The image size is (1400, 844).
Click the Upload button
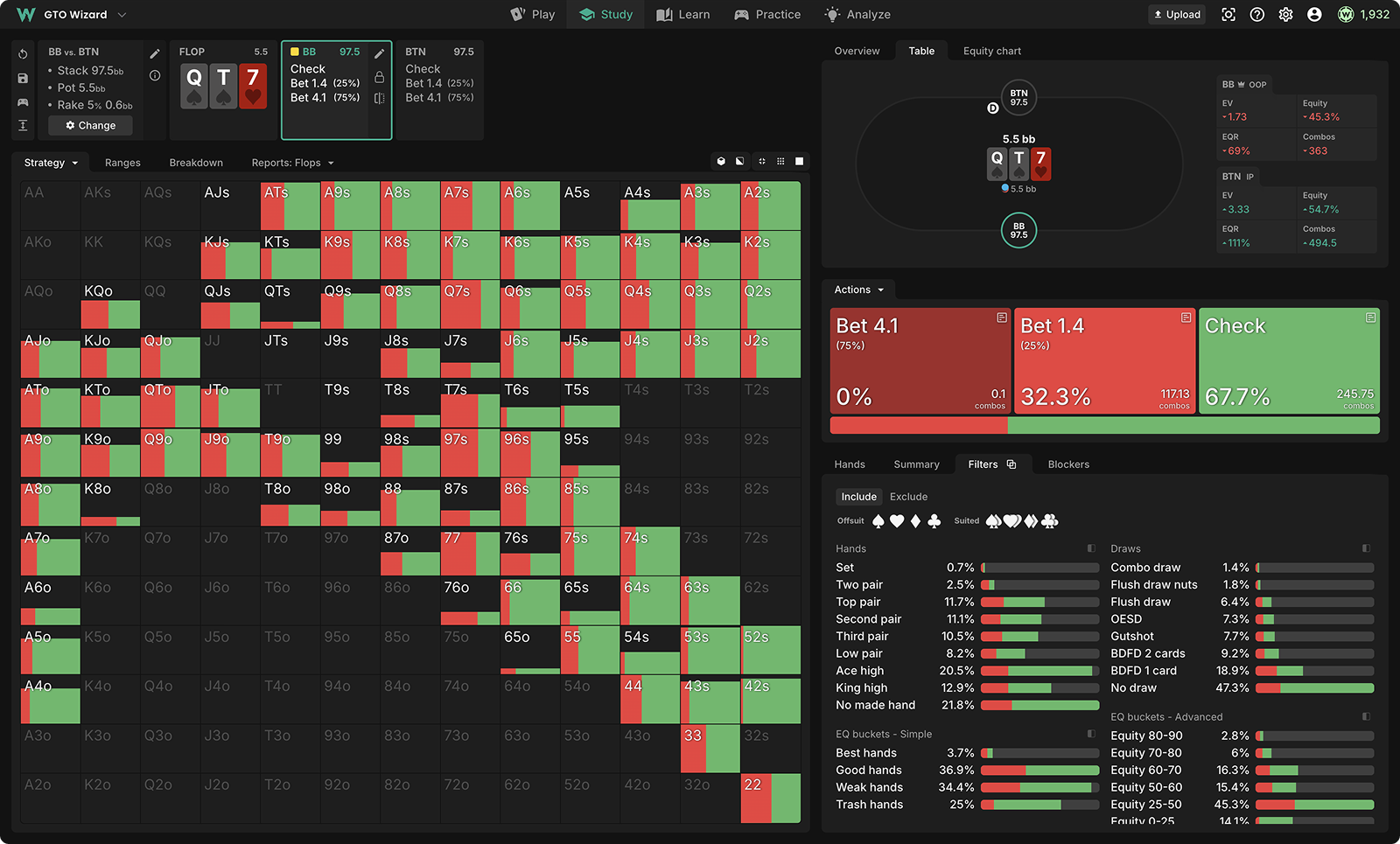pos(1177,15)
